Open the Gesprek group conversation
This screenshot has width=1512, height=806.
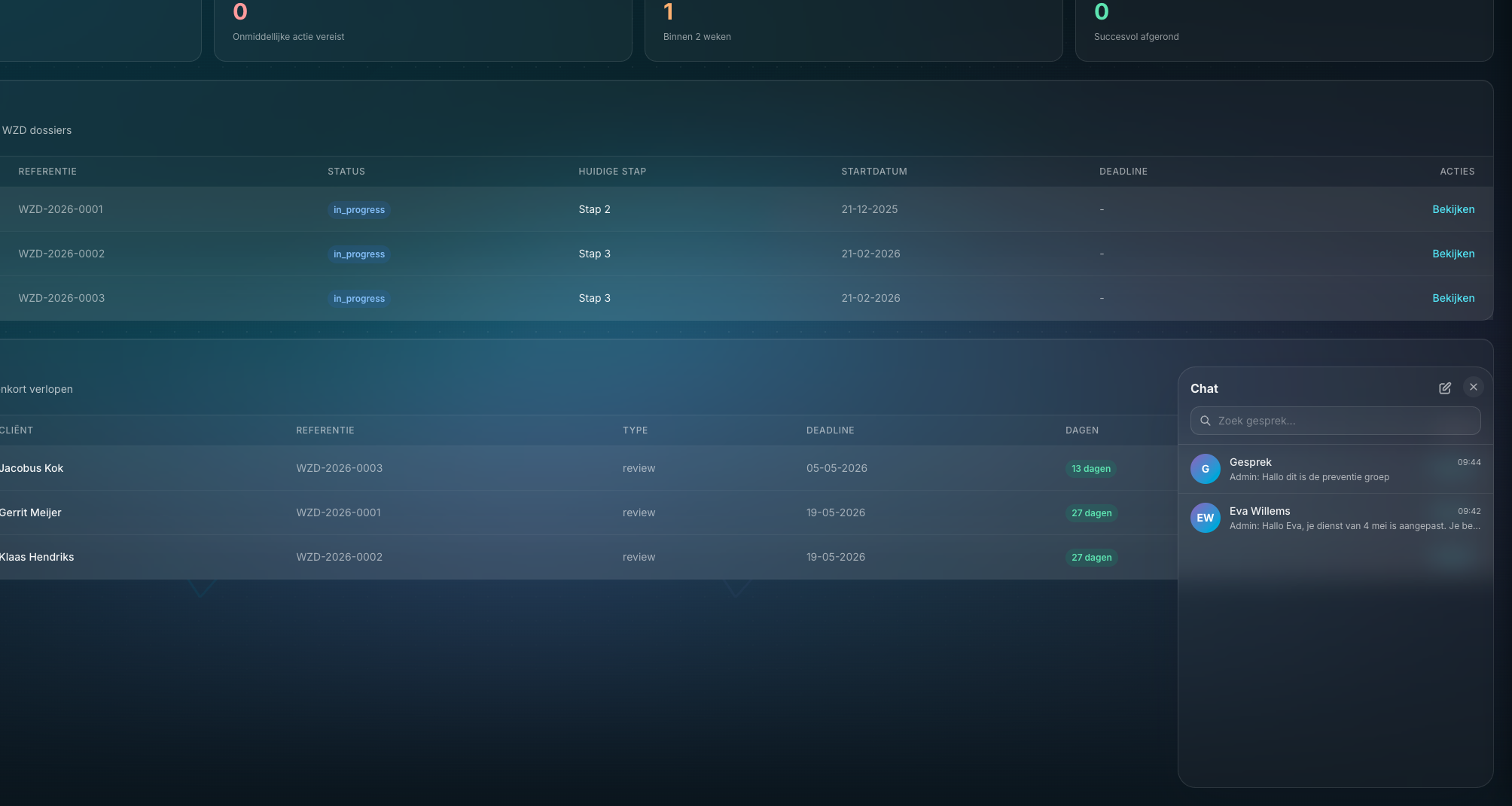tap(1335, 469)
